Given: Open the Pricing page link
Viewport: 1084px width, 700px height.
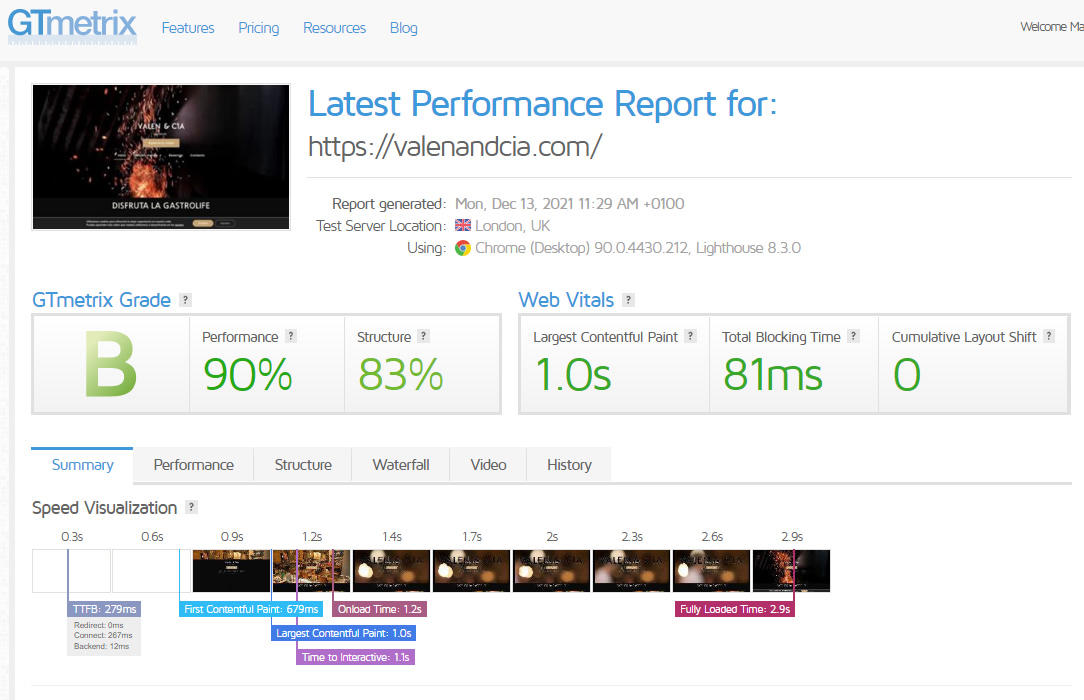Looking at the screenshot, I should (x=259, y=28).
